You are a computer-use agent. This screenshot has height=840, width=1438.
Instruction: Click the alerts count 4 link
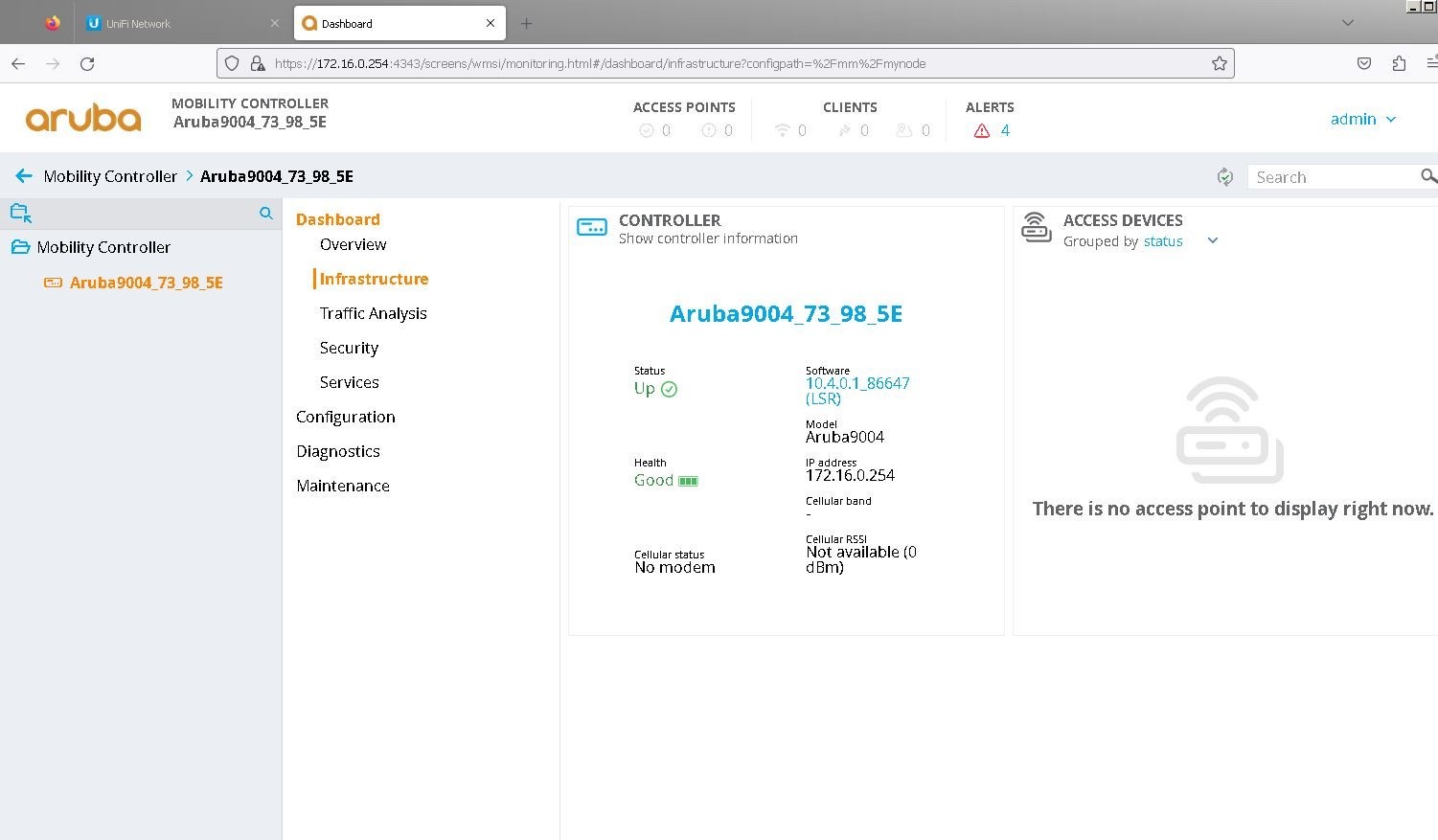click(x=1005, y=130)
